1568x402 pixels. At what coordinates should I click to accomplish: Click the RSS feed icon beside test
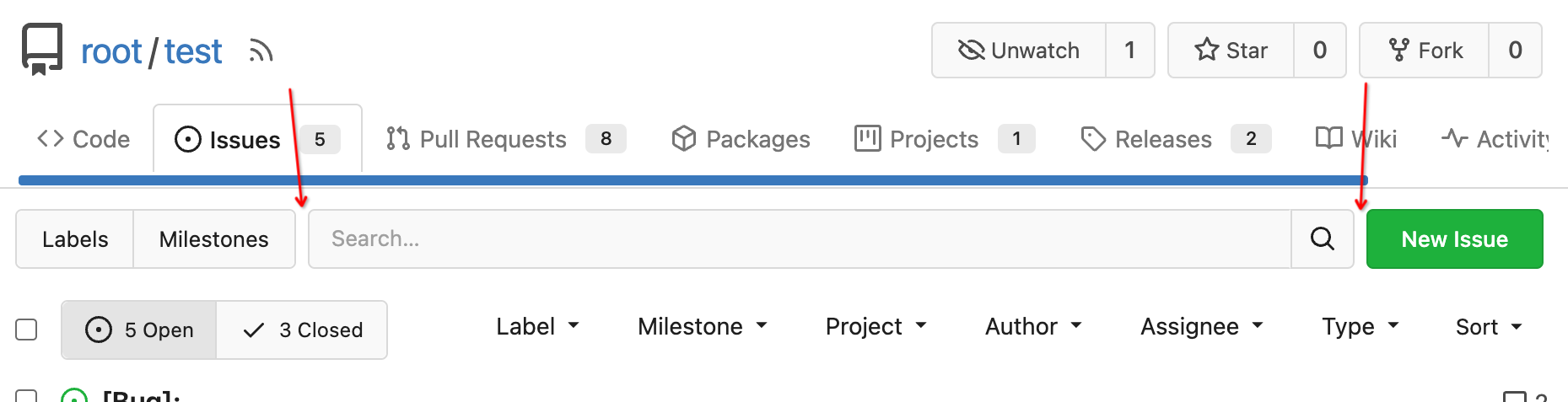[261, 51]
